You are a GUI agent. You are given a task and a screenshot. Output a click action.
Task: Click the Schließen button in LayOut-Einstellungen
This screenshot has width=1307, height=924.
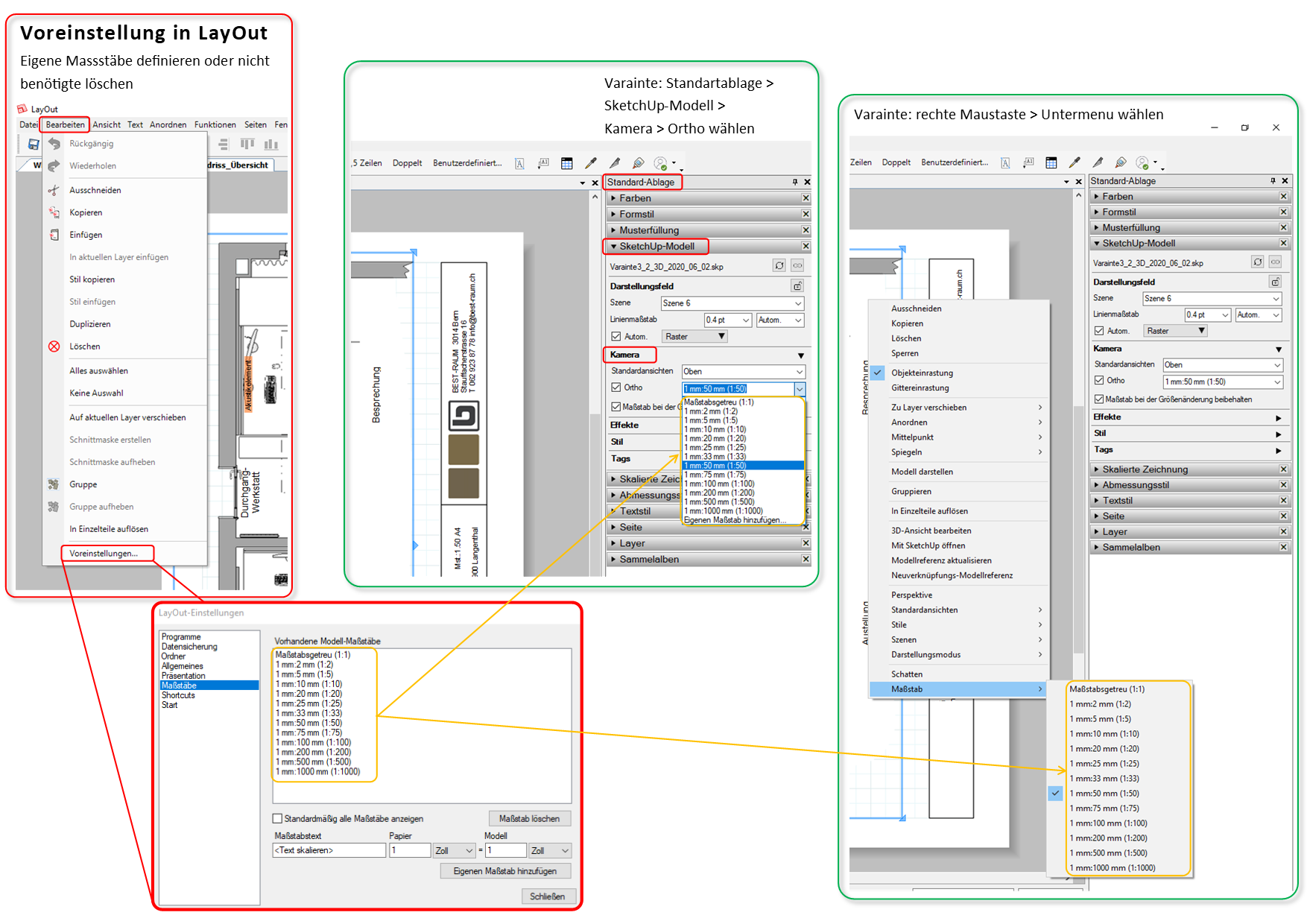click(547, 896)
